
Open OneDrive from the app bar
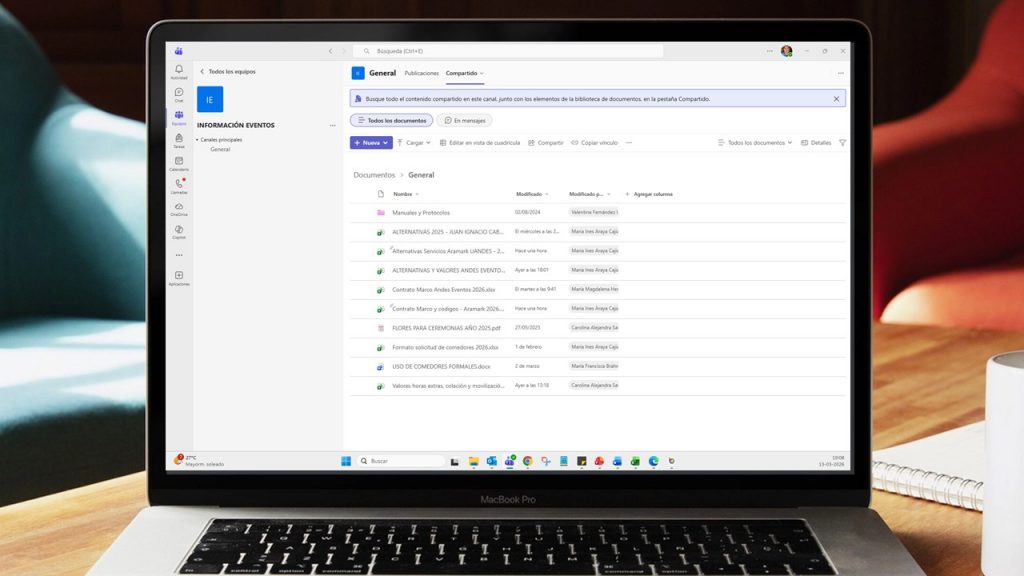pos(179,208)
